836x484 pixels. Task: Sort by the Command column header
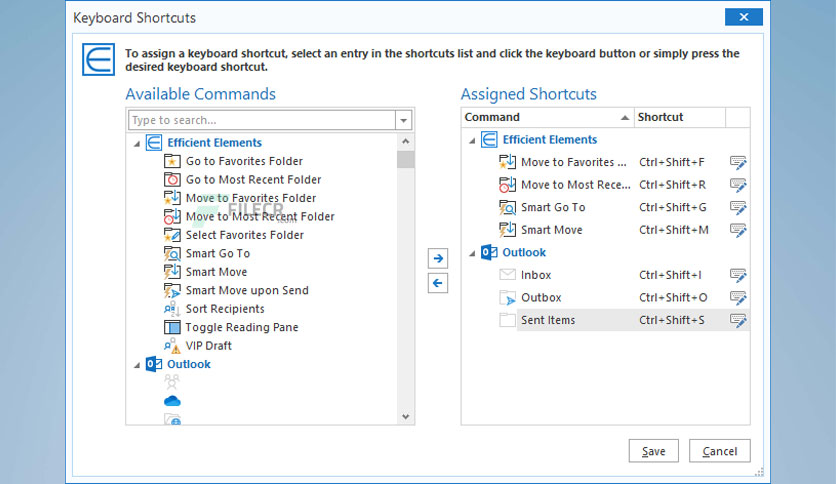click(x=547, y=117)
